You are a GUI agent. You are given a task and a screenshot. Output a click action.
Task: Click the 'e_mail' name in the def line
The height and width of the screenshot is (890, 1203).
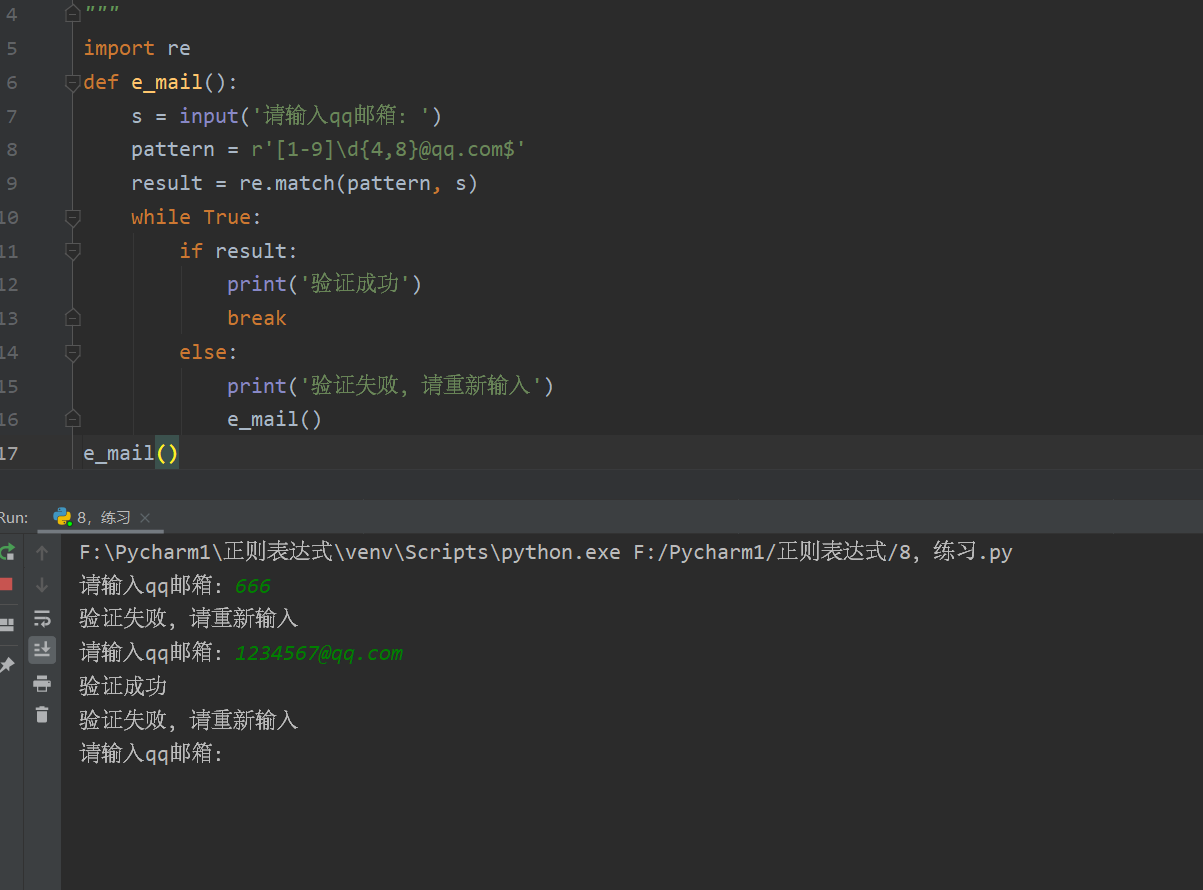point(167,82)
